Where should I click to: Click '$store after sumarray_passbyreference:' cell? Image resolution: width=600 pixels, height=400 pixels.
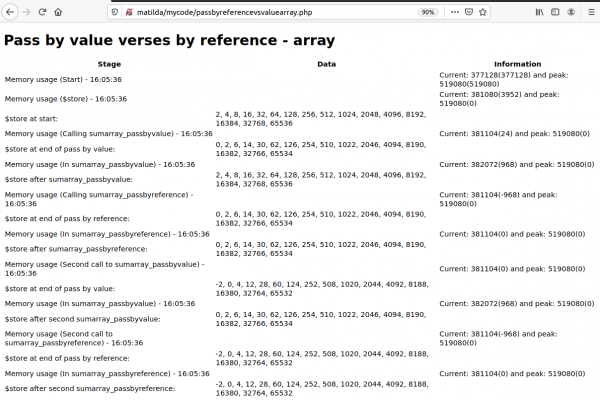pyautogui.click(x=76, y=249)
